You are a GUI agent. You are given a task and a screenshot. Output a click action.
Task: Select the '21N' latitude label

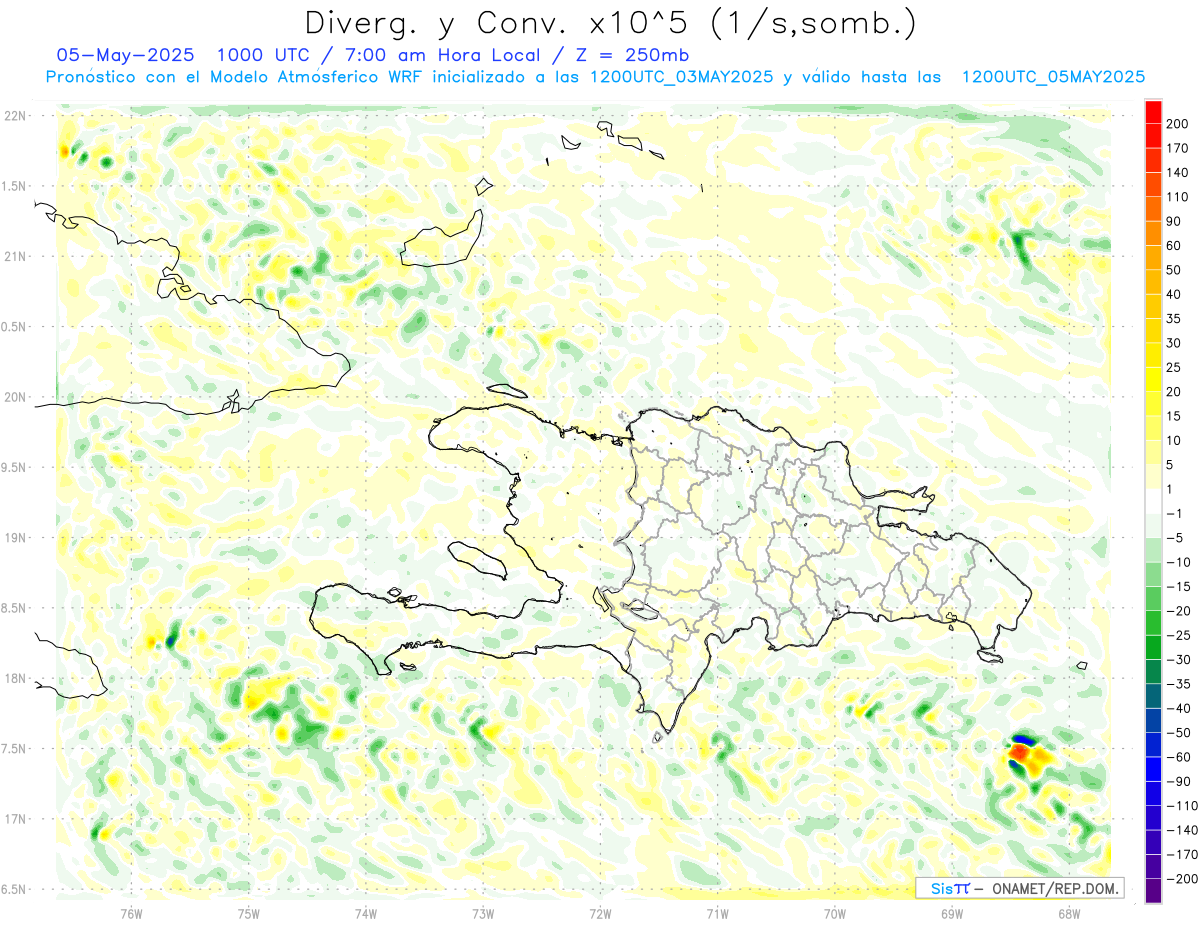click(16, 256)
